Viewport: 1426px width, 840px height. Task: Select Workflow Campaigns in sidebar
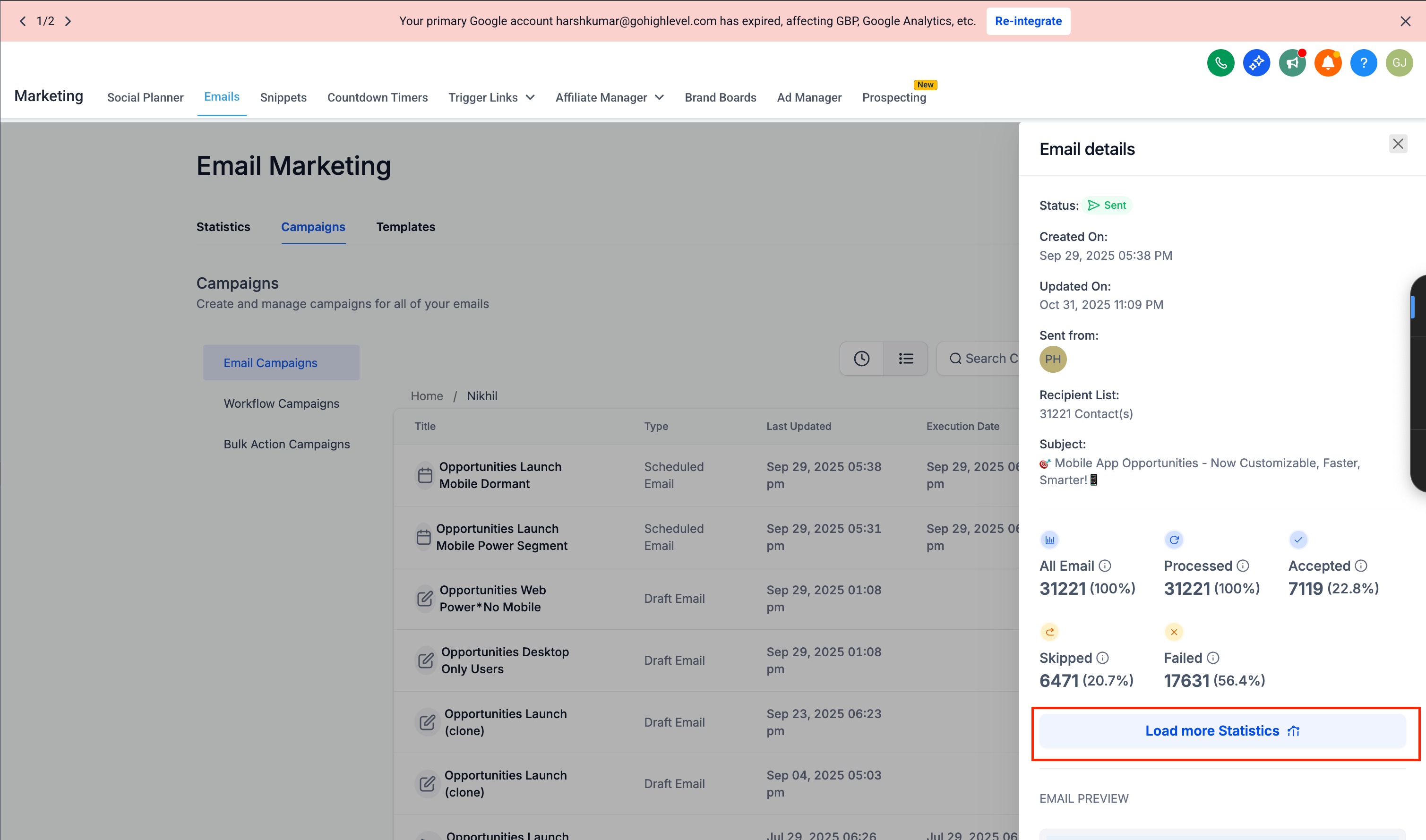pos(281,403)
